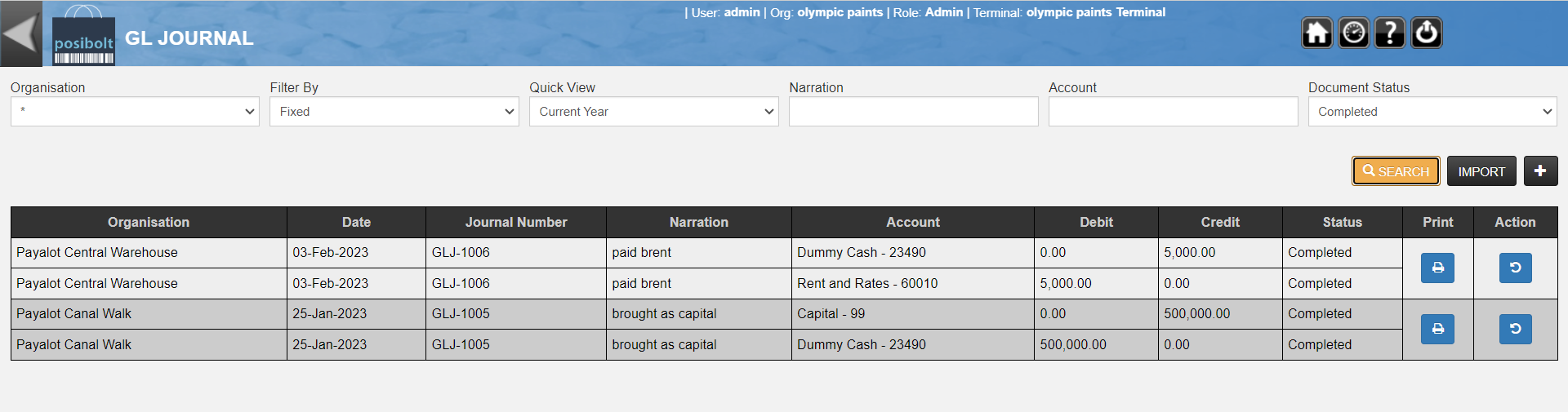
Task: Click the IMPORT button
Action: (1481, 171)
